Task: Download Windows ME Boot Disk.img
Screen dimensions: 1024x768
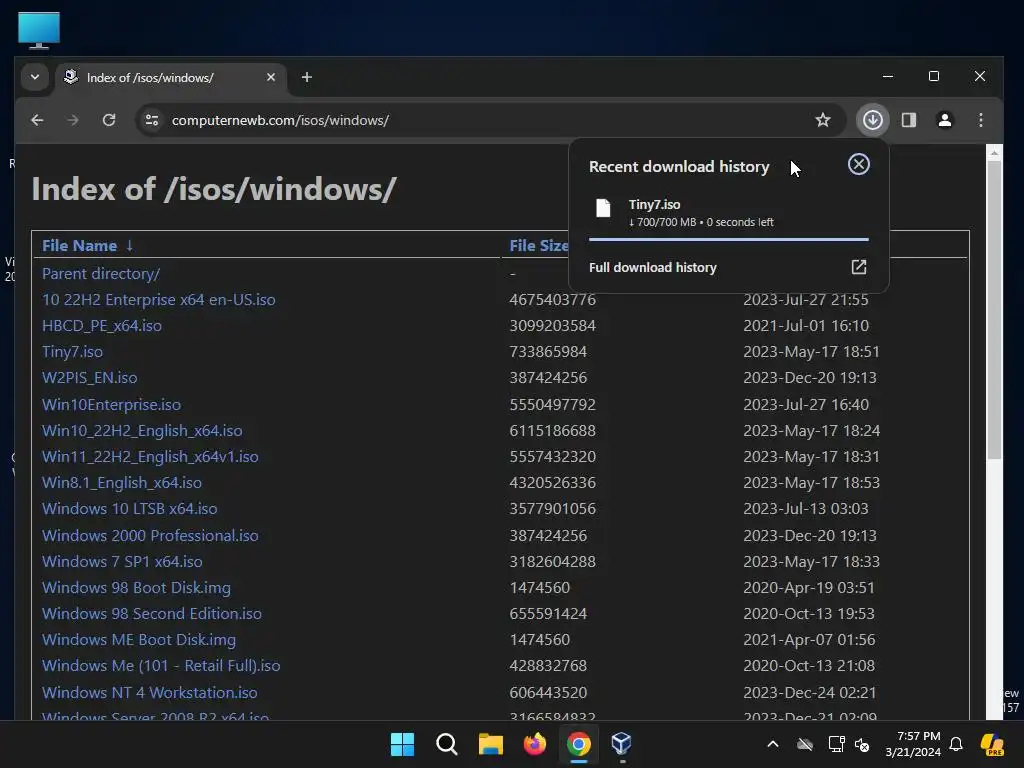Action: [138, 640]
